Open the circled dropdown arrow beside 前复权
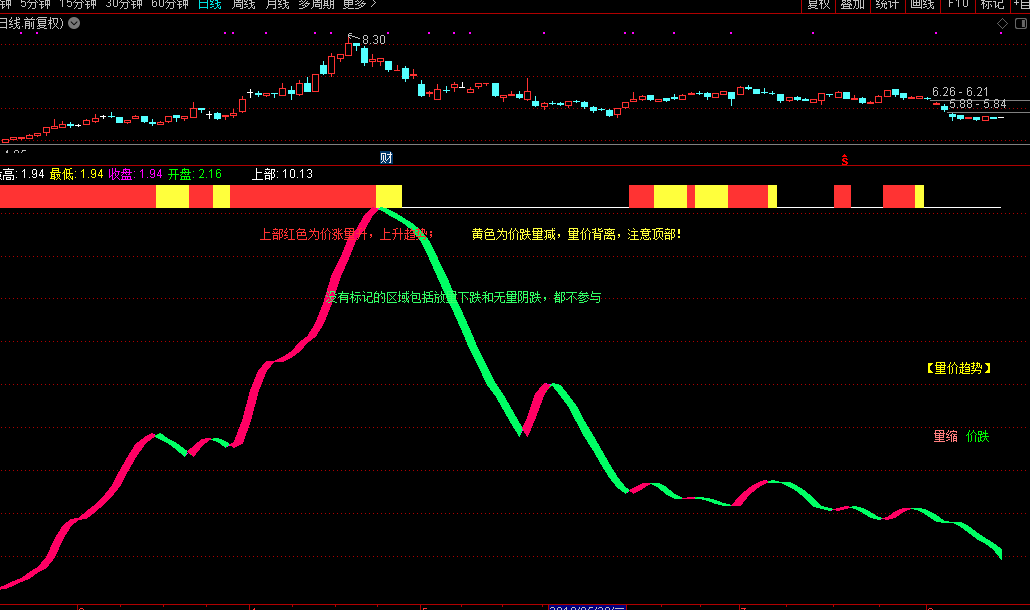The width and height of the screenshot is (1030, 610). pos(72,24)
